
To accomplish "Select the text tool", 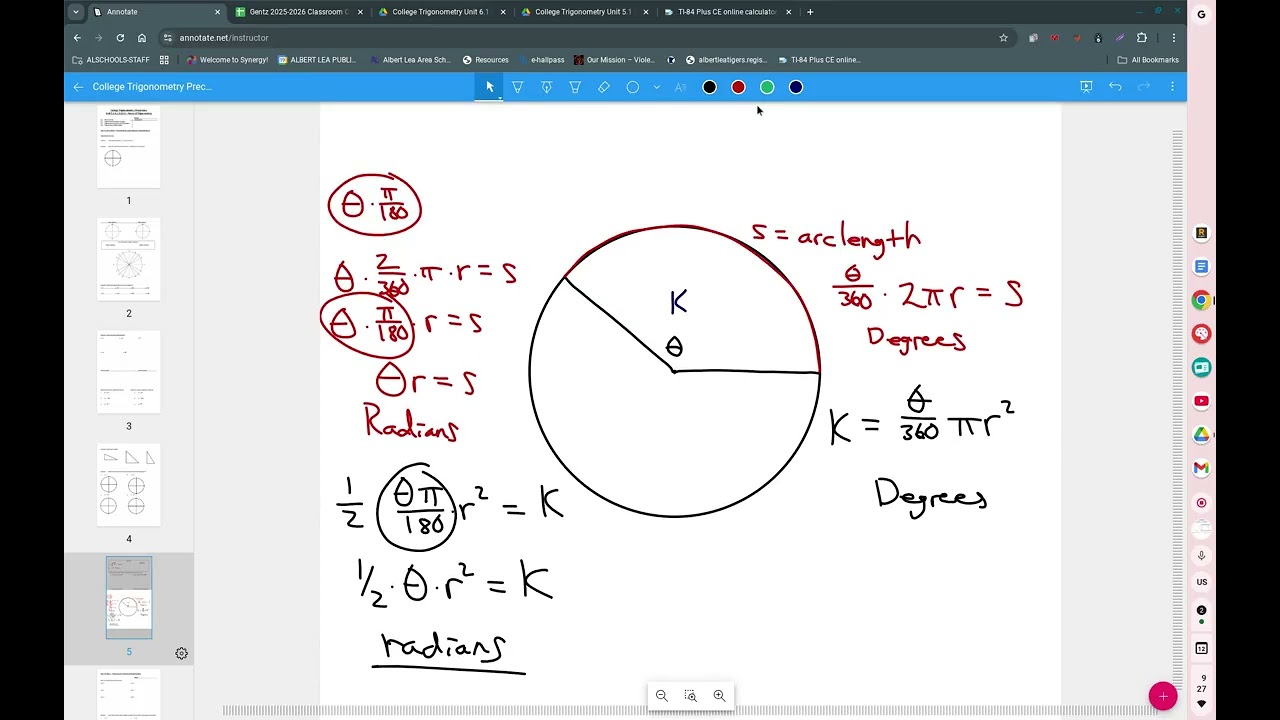I will (680, 87).
